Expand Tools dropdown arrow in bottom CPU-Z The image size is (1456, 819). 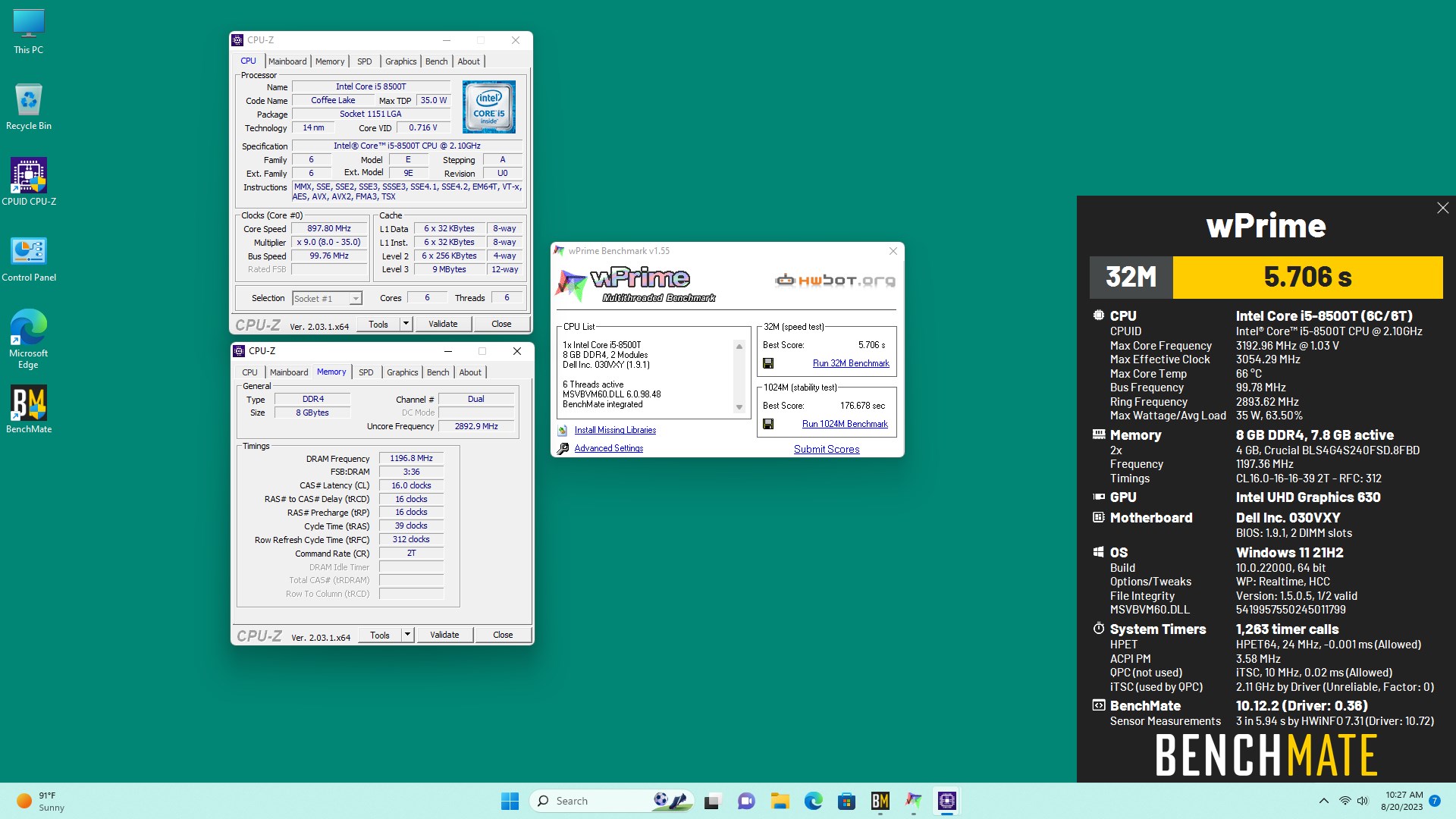click(x=407, y=635)
